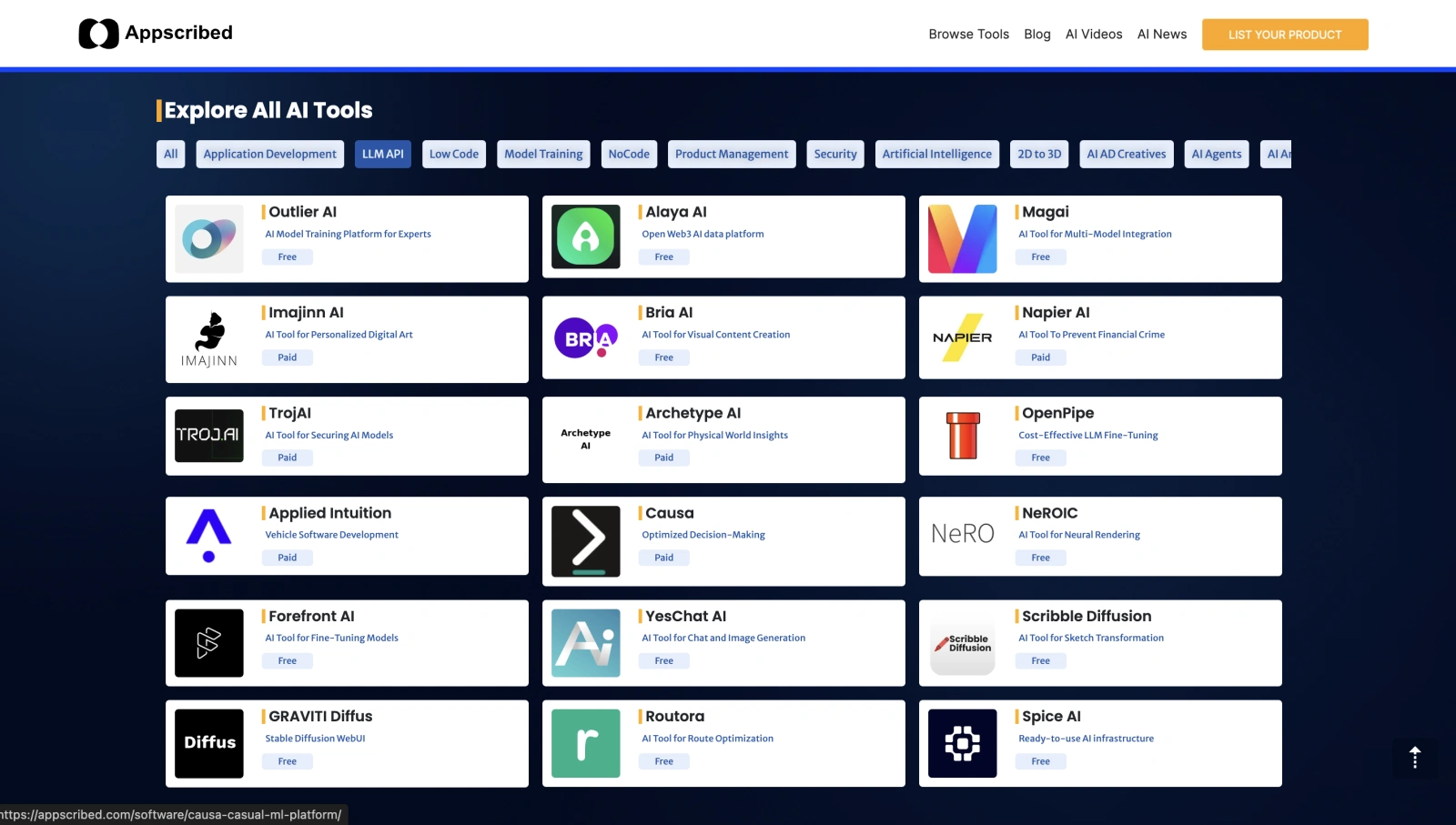Select the Model Training filter tab
This screenshot has width=1456, height=825.
tap(543, 155)
